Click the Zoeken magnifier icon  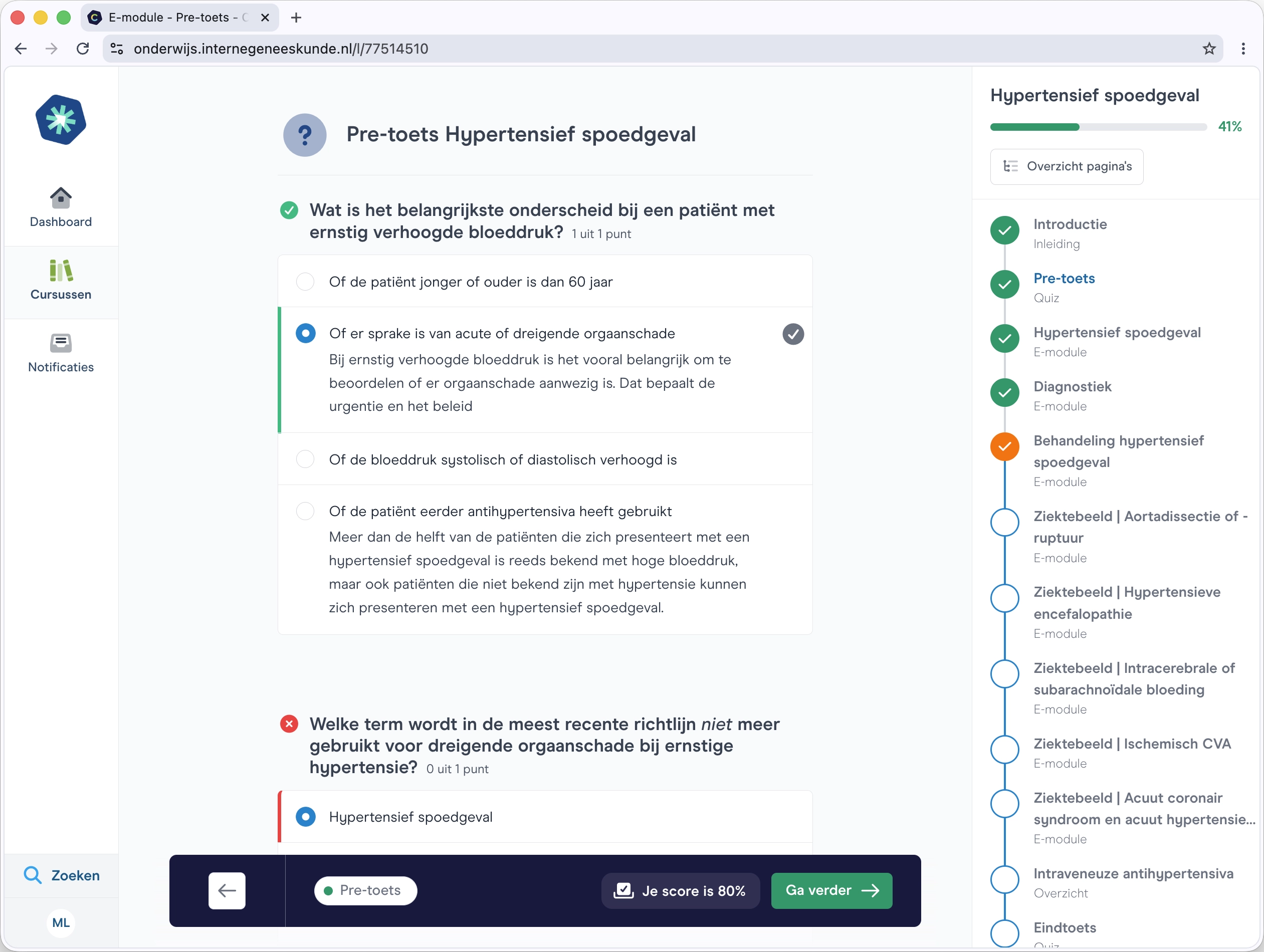(33, 875)
